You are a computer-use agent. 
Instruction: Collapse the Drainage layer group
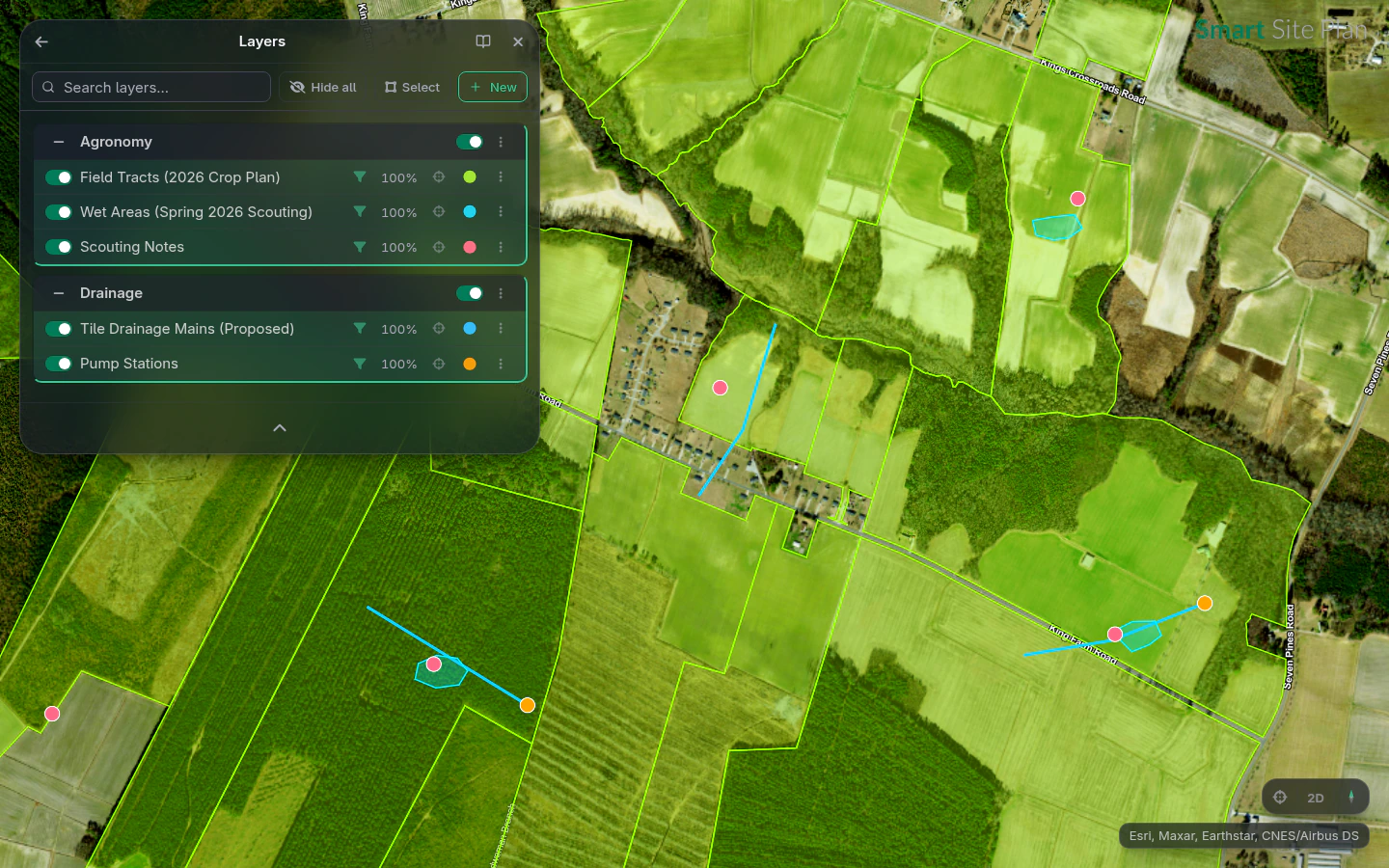[59, 293]
